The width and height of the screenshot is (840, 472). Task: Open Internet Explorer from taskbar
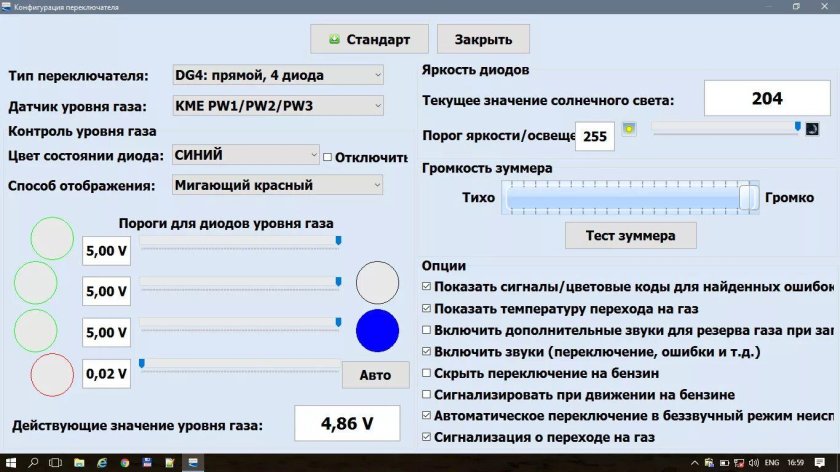pos(102,462)
